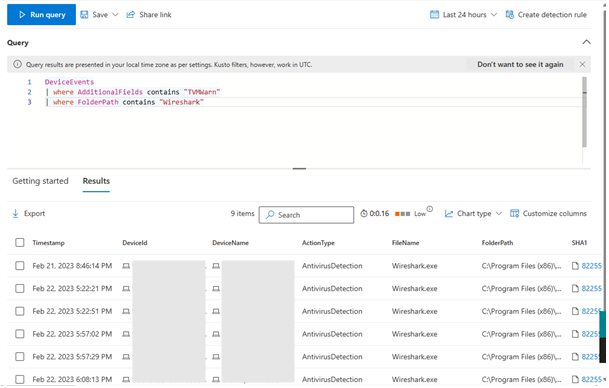This screenshot has height=388, width=609.
Task: Click AntivirusDetection in the 8:46:14 PM row
Action: coord(332,266)
